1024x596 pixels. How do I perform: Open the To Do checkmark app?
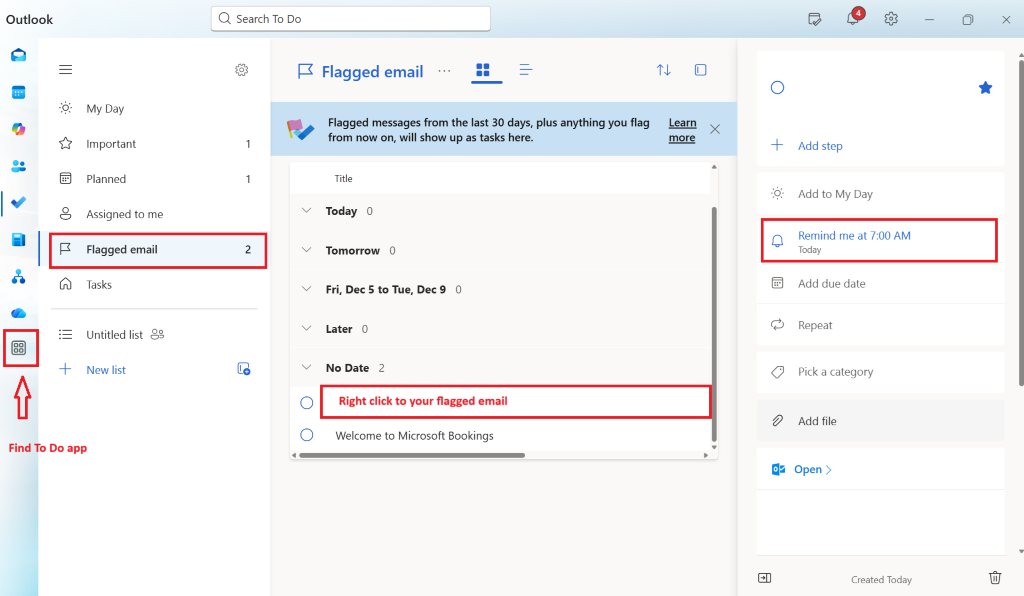pyautogui.click(x=18, y=202)
